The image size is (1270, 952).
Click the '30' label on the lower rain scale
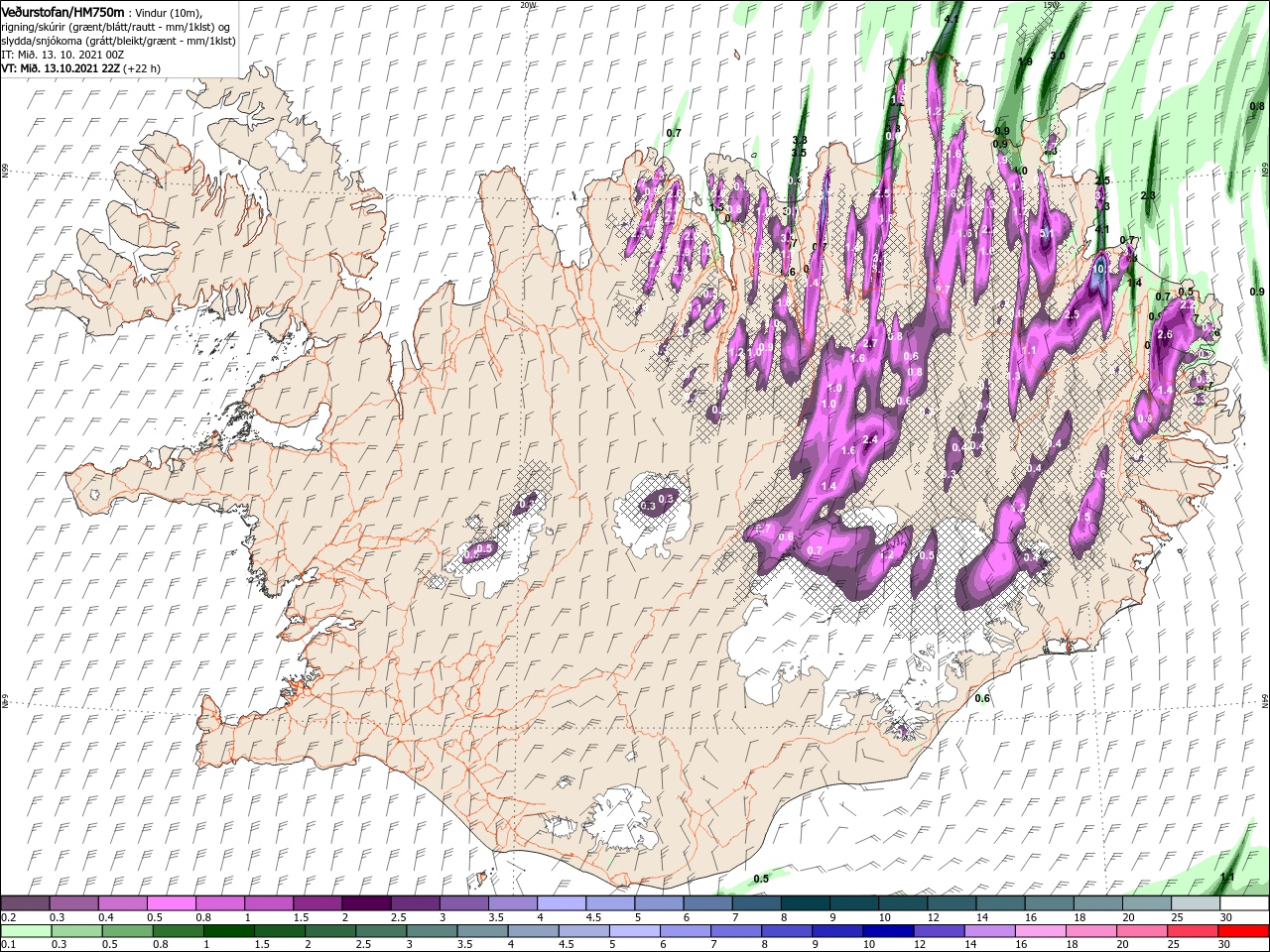[1226, 945]
